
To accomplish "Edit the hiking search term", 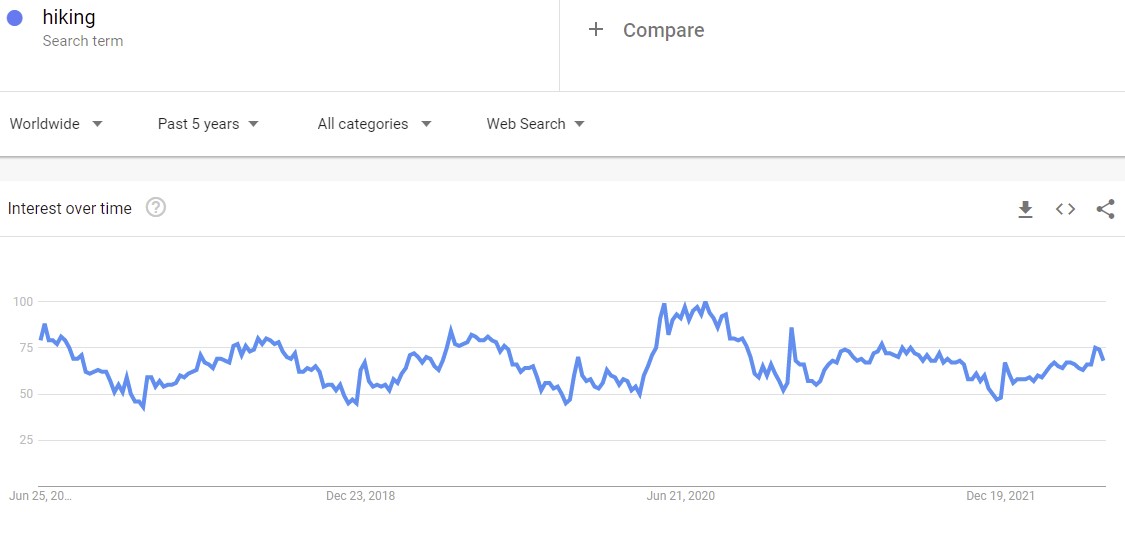I will pyautogui.click(x=69, y=17).
